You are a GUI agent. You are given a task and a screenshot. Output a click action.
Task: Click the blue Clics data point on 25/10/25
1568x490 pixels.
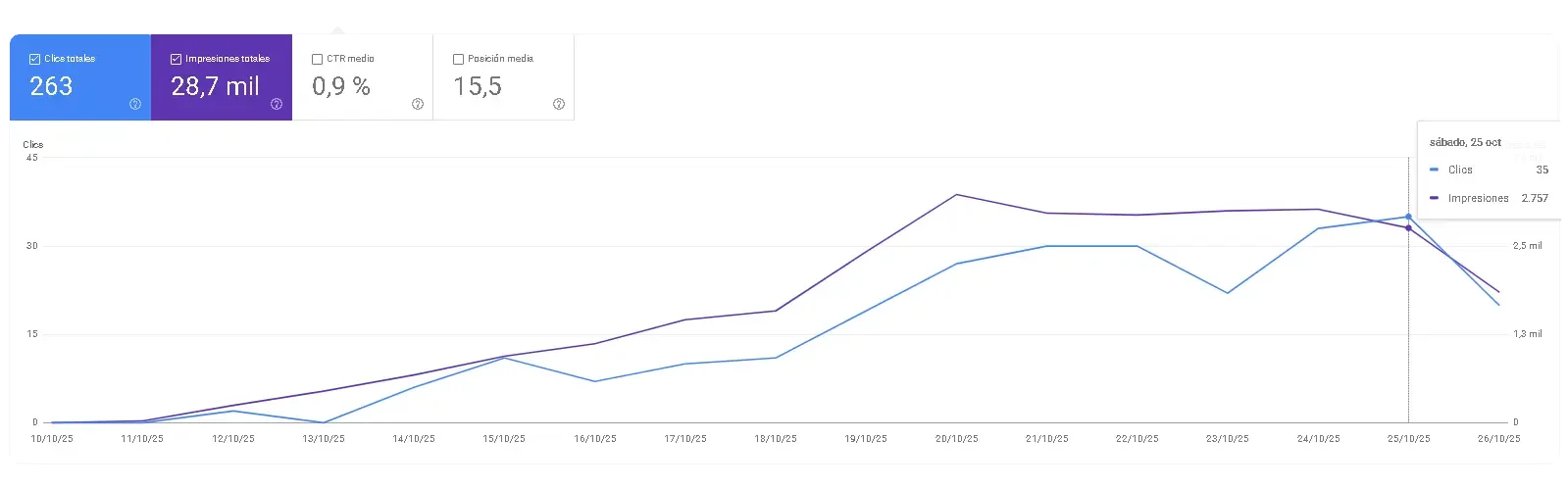1408,217
